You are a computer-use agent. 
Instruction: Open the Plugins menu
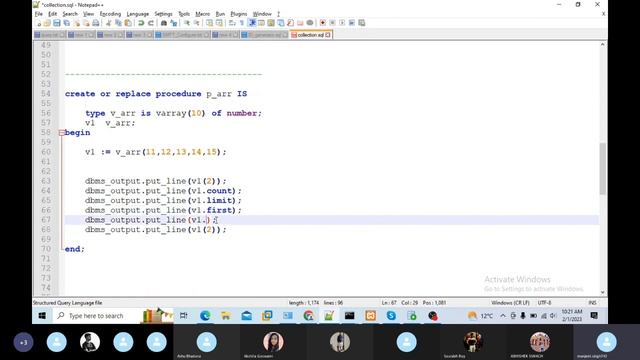pyautogui.click(x=239, y=14)
